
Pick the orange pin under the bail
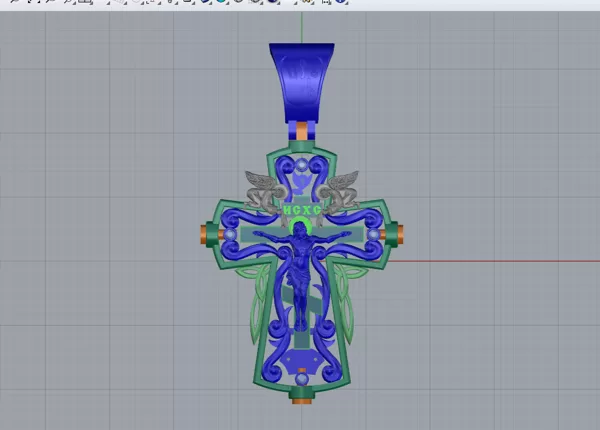(x=302, y=131)
